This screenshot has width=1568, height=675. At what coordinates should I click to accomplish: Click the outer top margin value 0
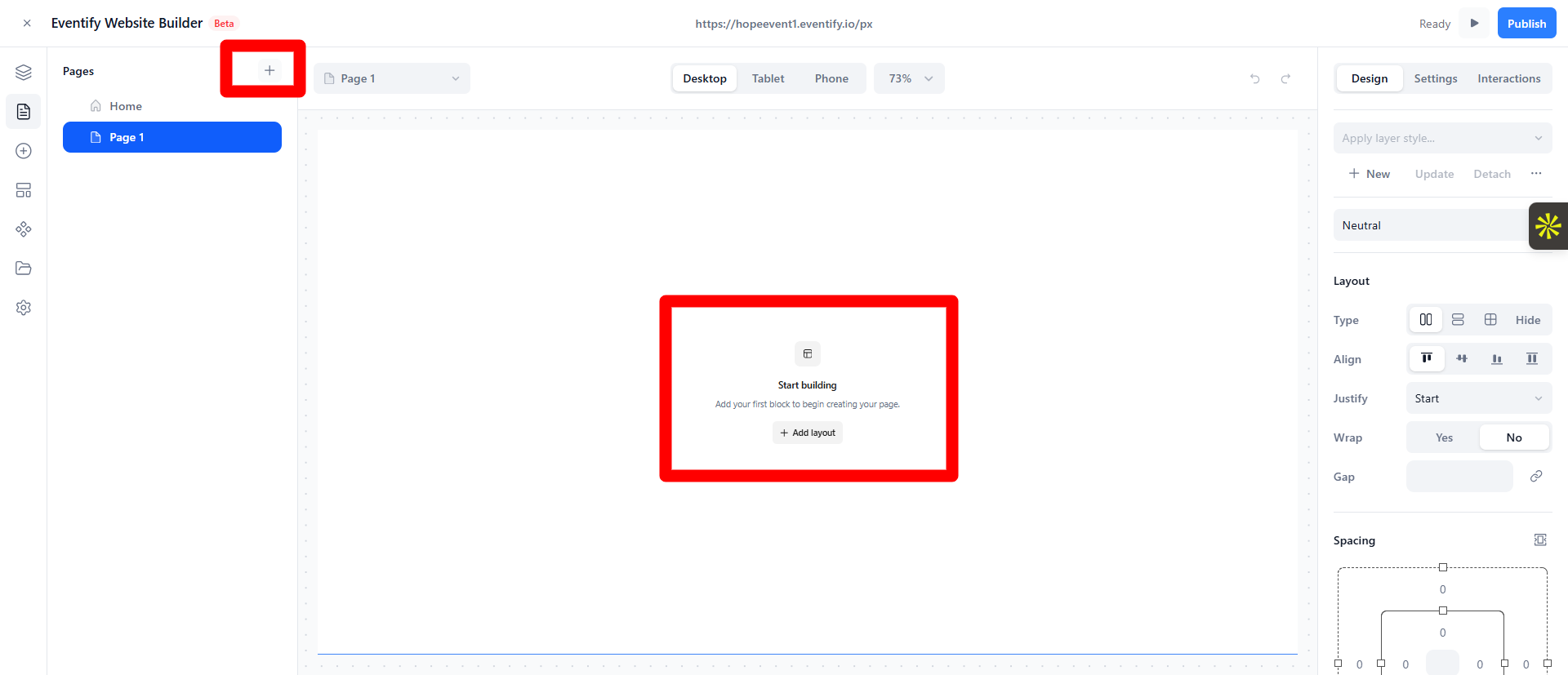click(x=1443, y=589)
